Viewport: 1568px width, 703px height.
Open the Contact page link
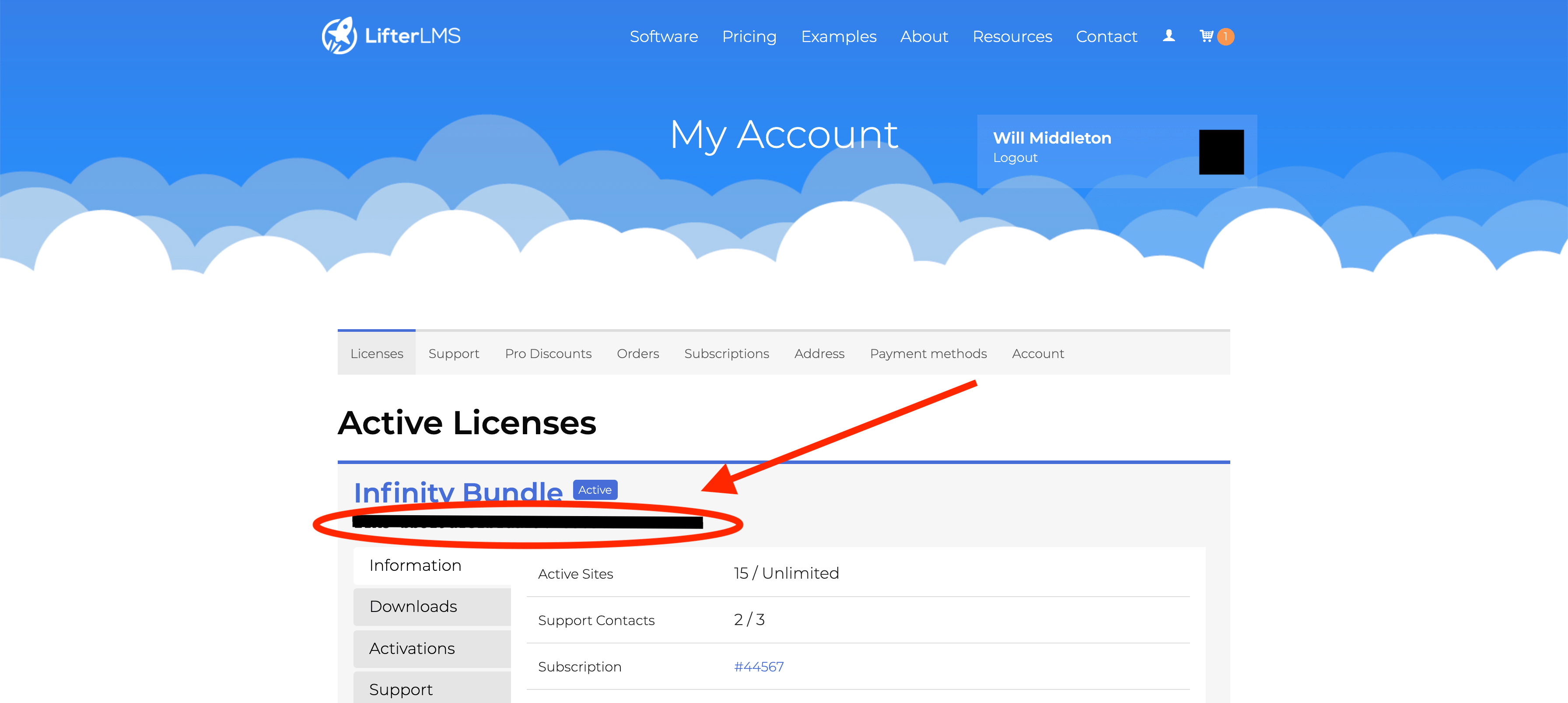coord(1106,37)
